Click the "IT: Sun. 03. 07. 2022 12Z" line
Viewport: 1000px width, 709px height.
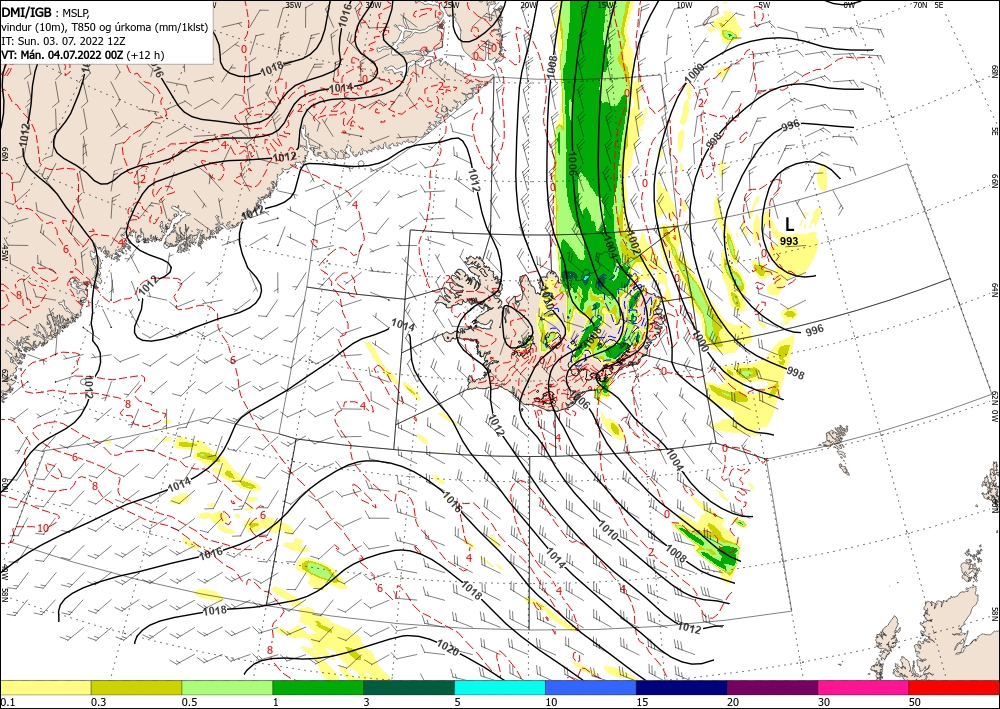(63, 41)
